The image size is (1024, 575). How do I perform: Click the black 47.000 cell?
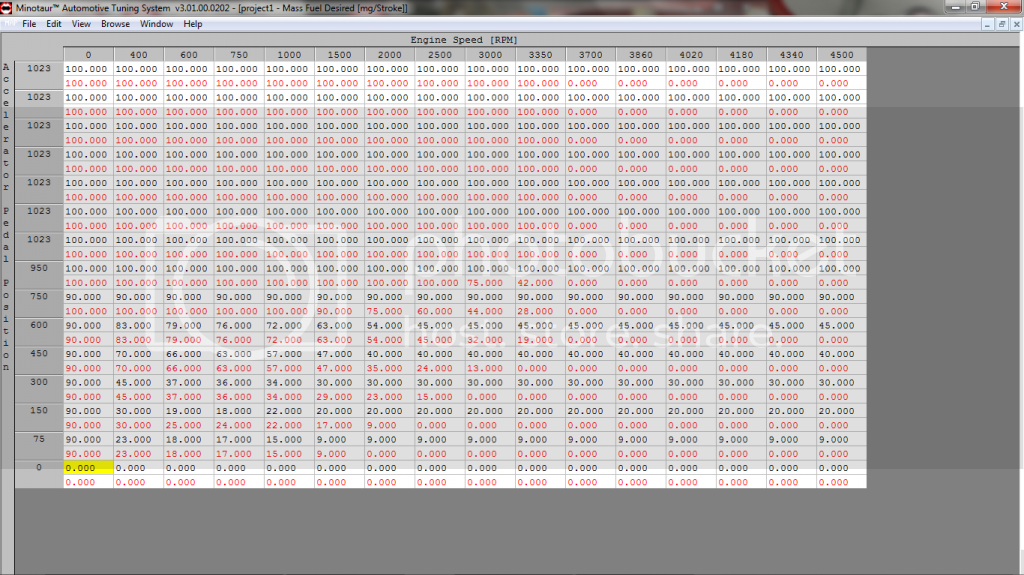click(340, 354)
